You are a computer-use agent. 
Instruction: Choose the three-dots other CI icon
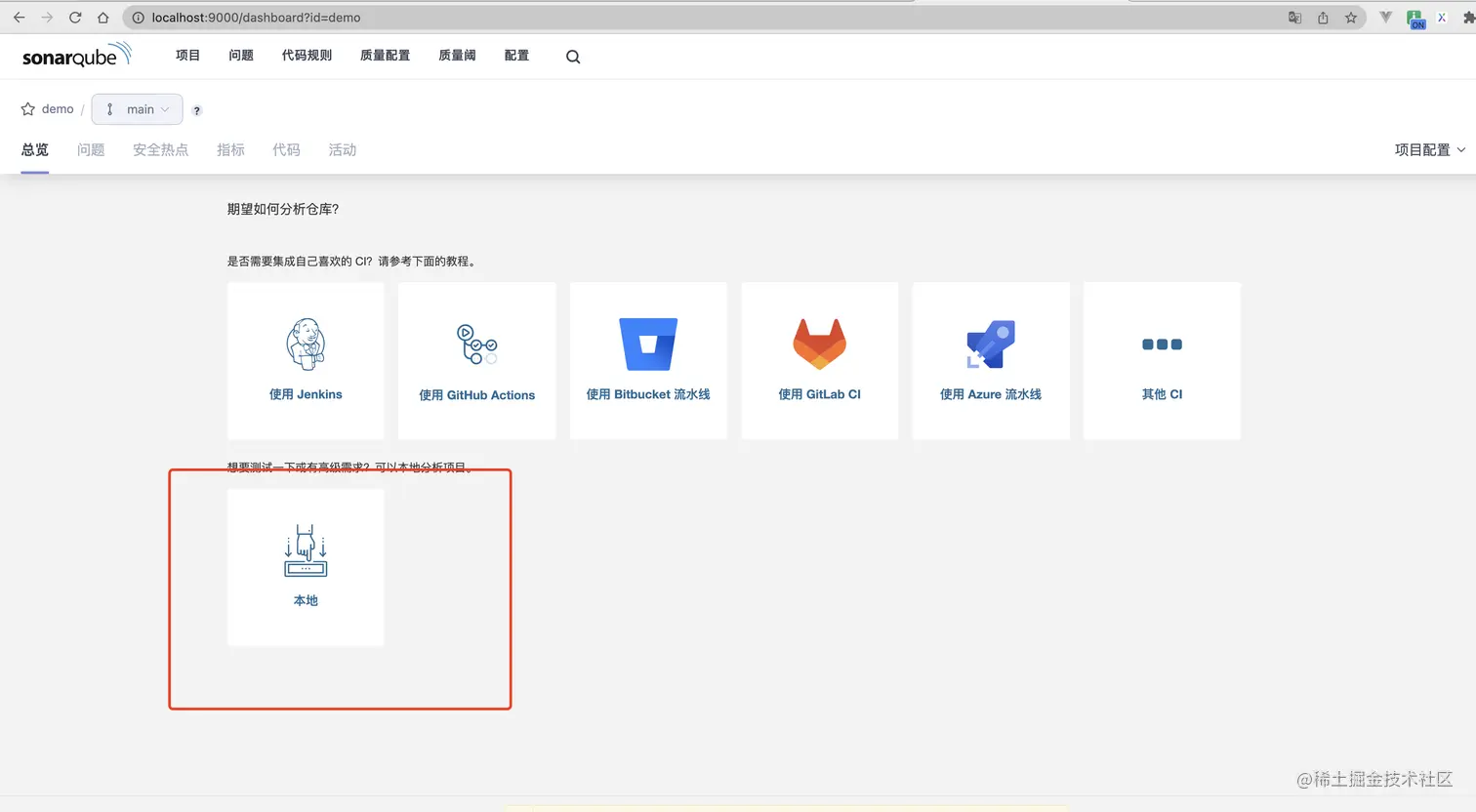coord(1162,345)
